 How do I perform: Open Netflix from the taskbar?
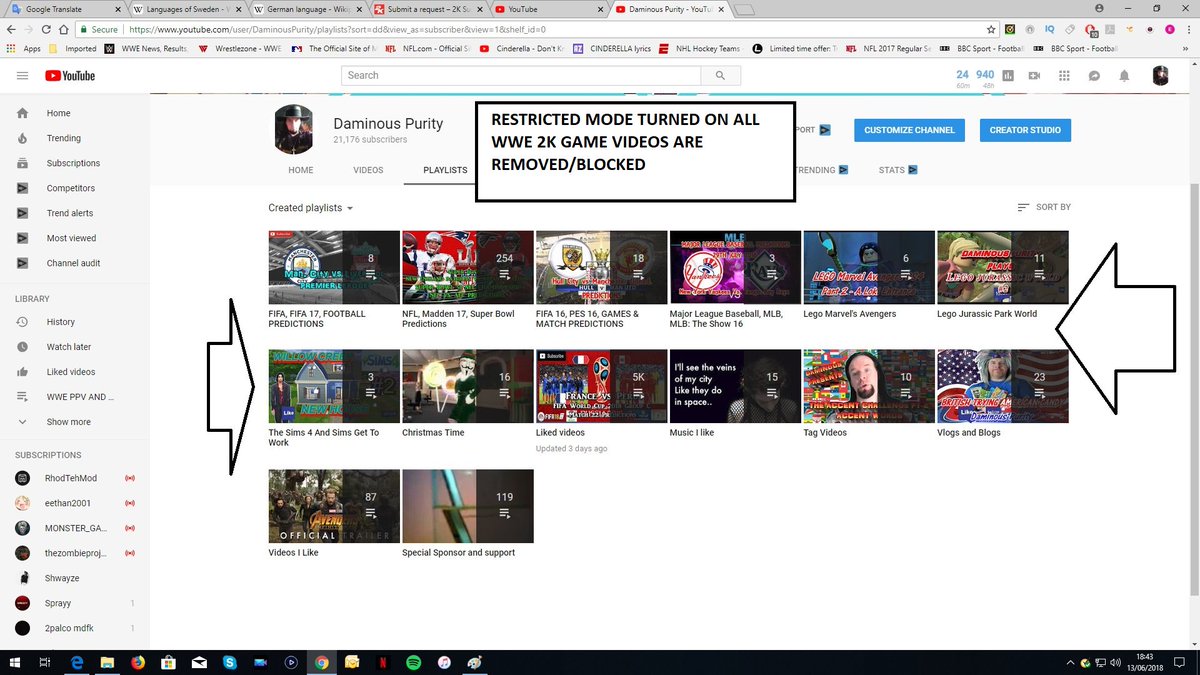383,662
